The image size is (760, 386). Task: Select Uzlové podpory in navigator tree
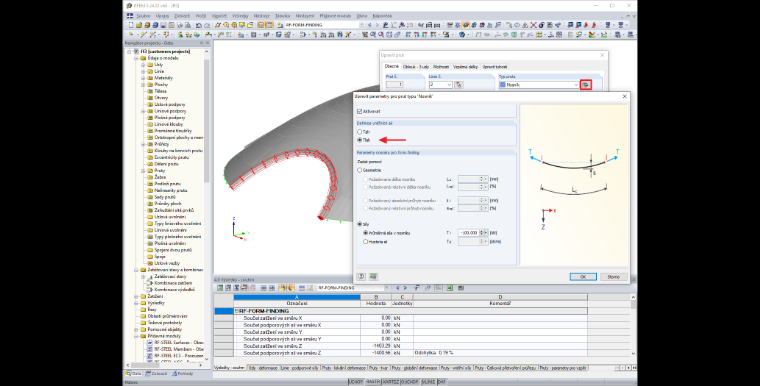tap(170, 104)
